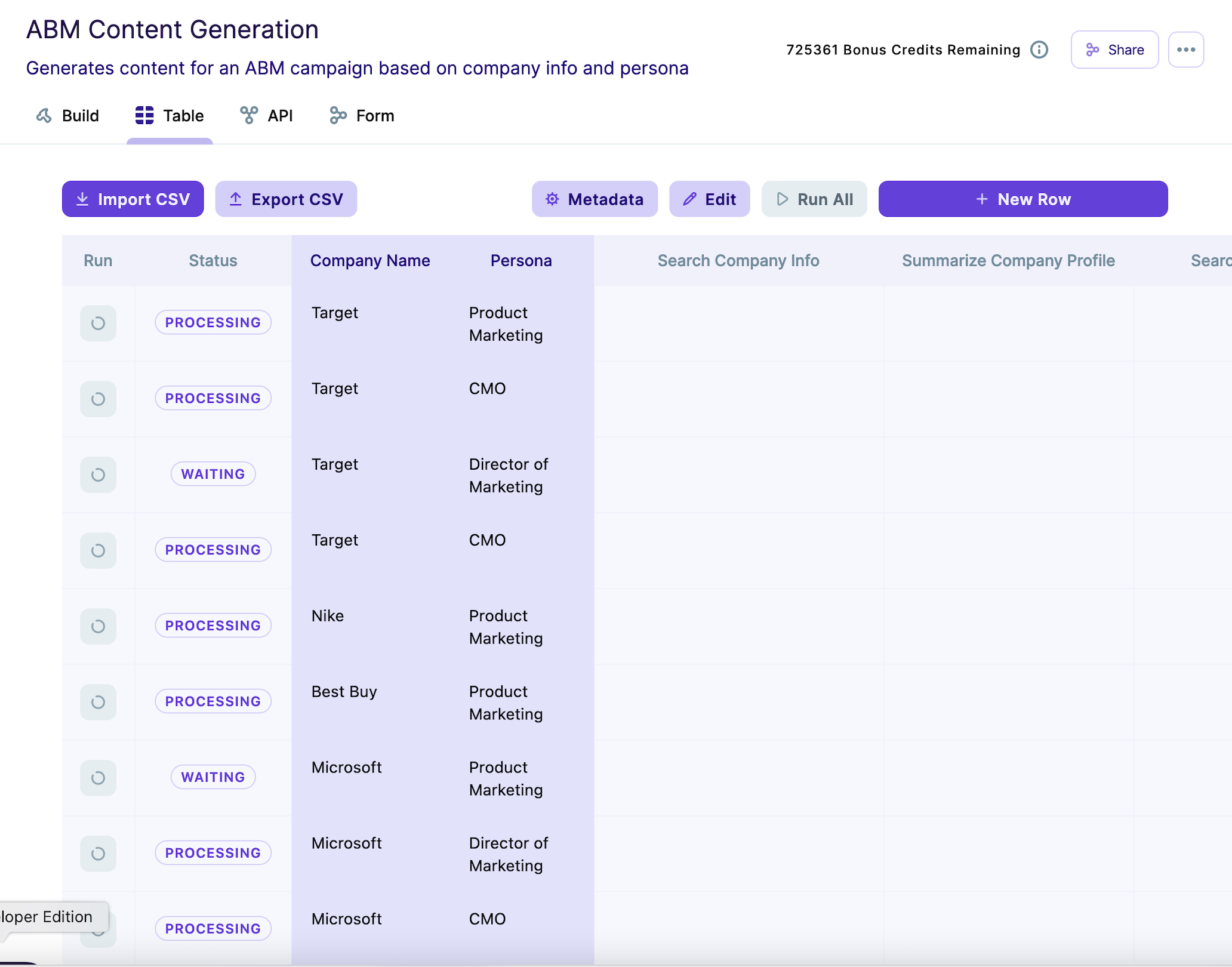1232x967 pixels.
Task: Switch to the Build tab
Action: [x=67, y=116]
